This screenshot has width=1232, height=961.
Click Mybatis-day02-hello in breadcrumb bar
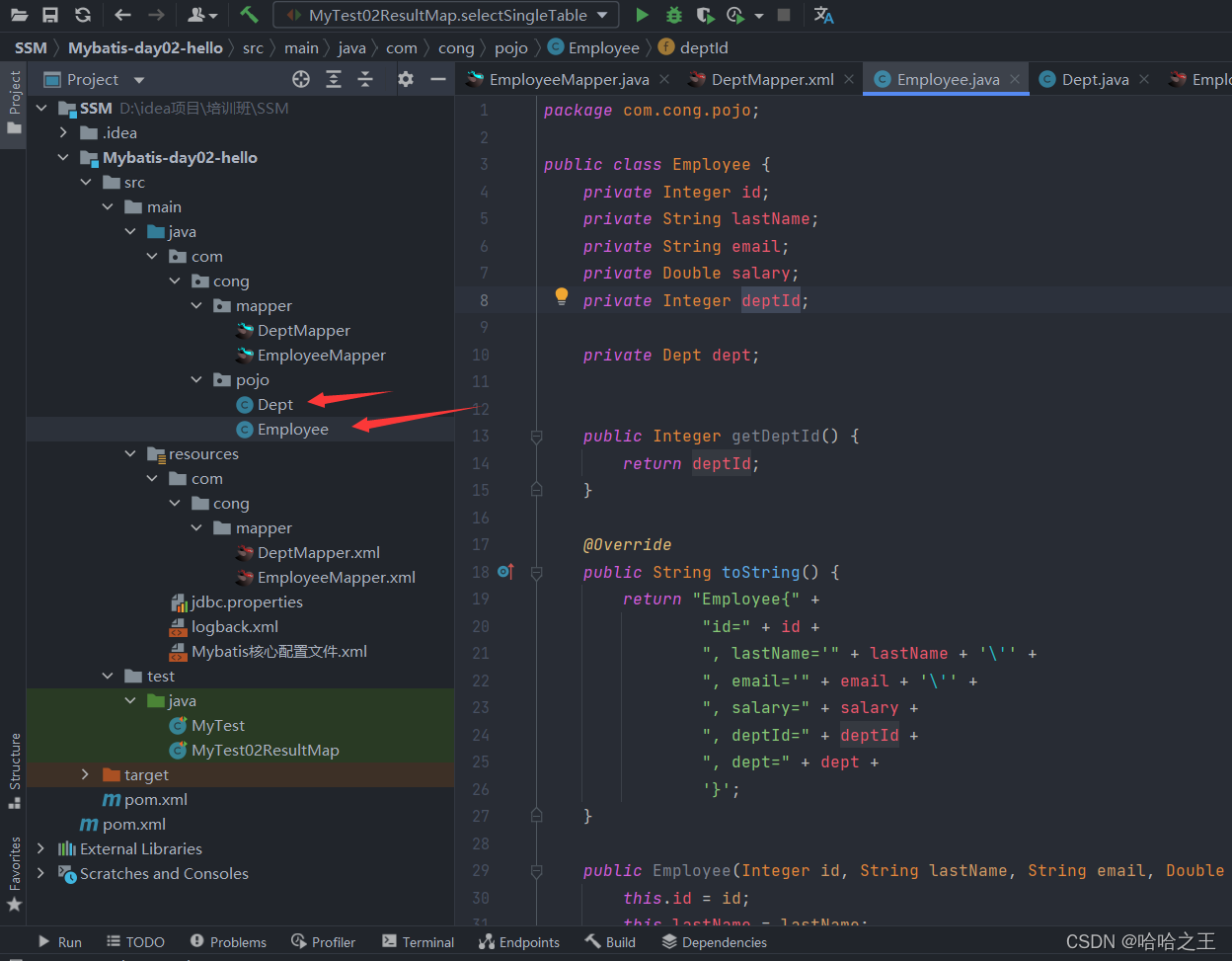pos(145,47)
